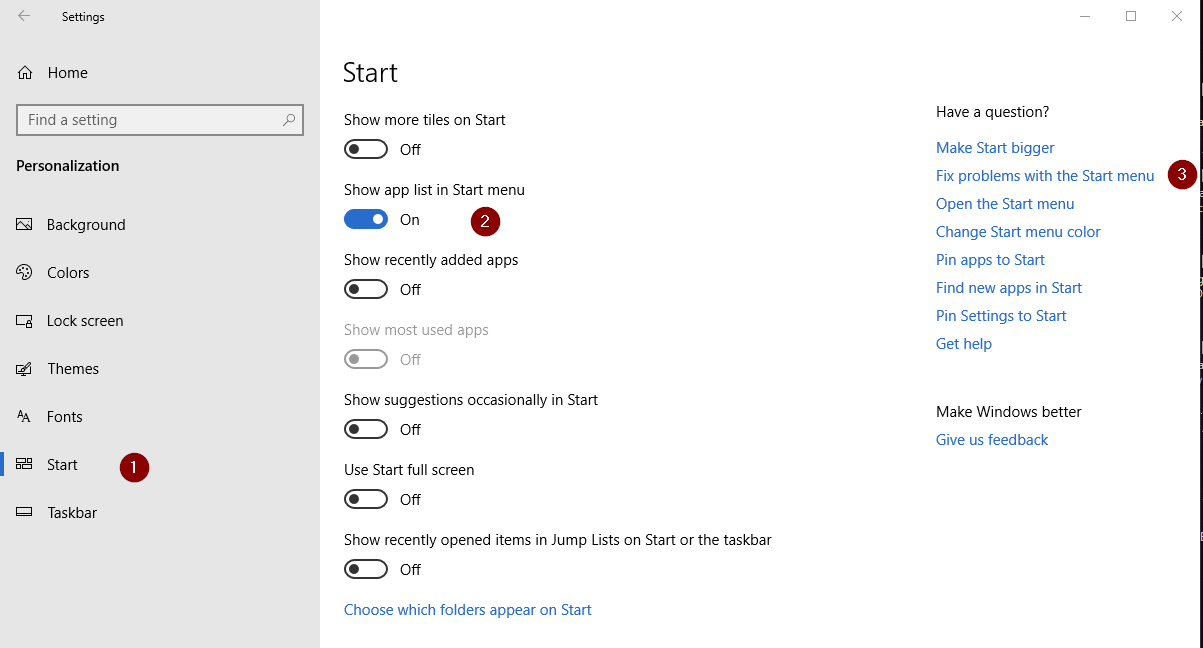Screen dimensions: 1203x648
Task: Click the Taskbar icon in sidebar
Action: 25,513
